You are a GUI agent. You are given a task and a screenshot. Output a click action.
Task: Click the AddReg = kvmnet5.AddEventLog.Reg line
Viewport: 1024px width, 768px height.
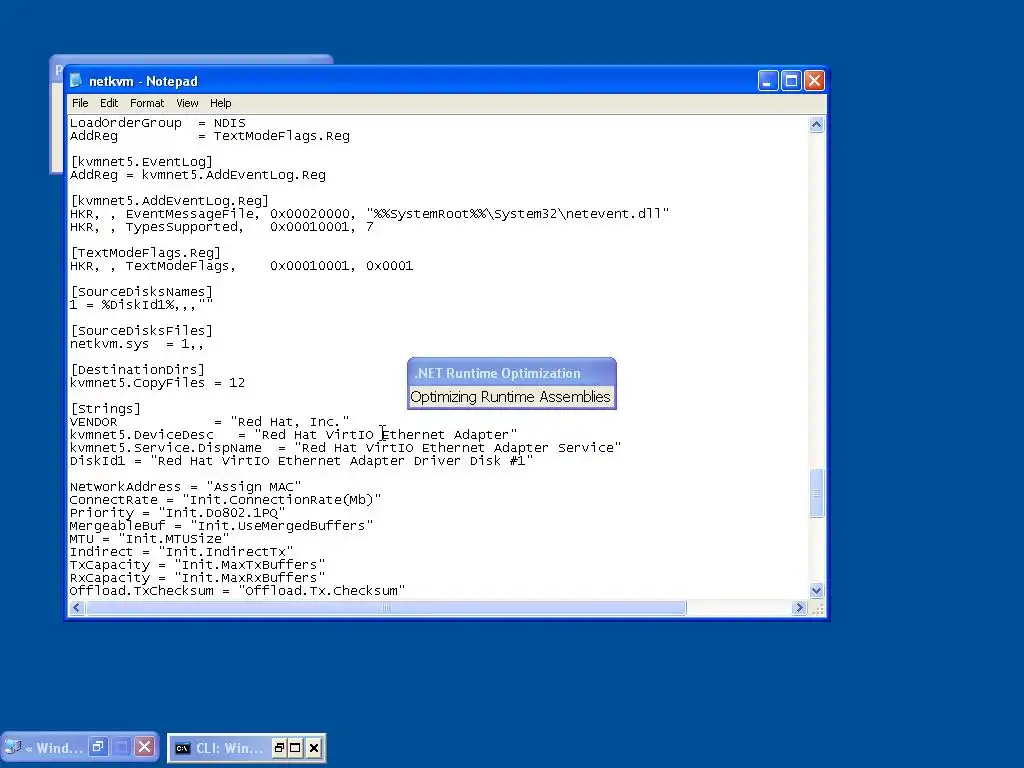(x=197, y=175)
